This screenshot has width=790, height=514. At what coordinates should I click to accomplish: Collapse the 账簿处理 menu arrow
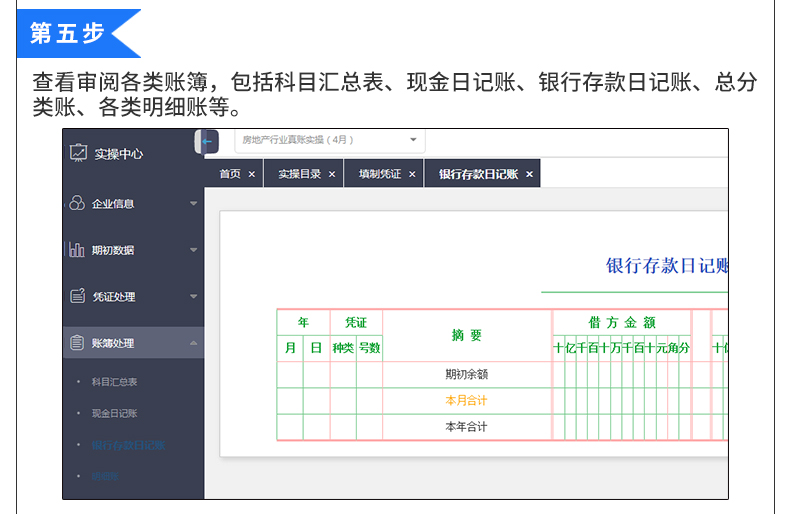pos(193,343)
